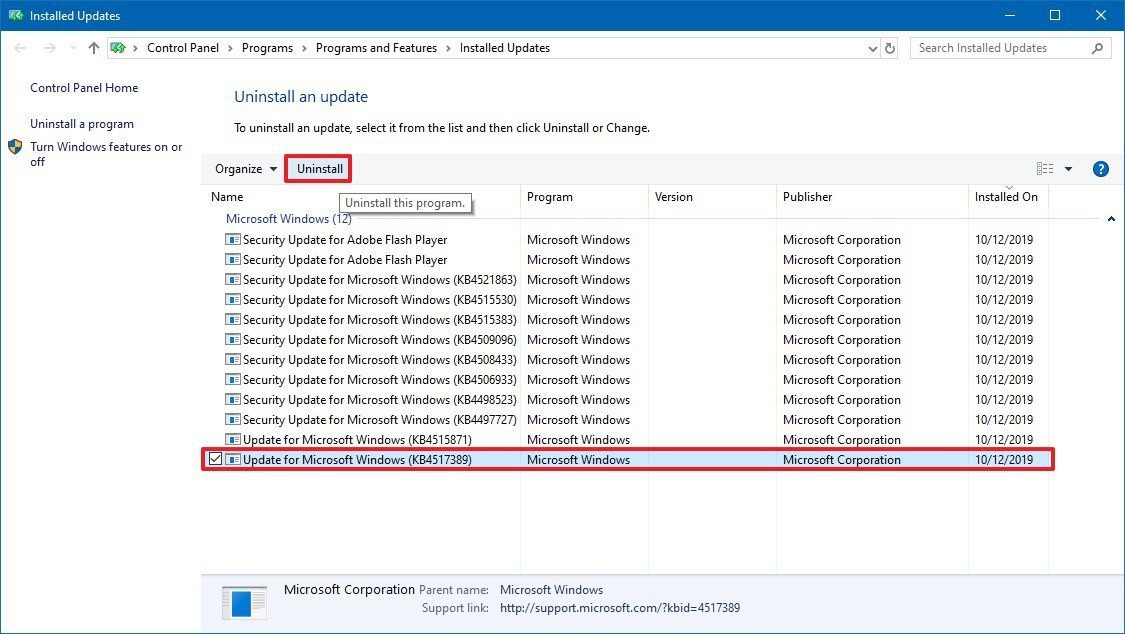Collapse the Microsoft Windows (12) group header
Image resolution: width=1125 pixels, height=634 pixels.
click(288, 219)
